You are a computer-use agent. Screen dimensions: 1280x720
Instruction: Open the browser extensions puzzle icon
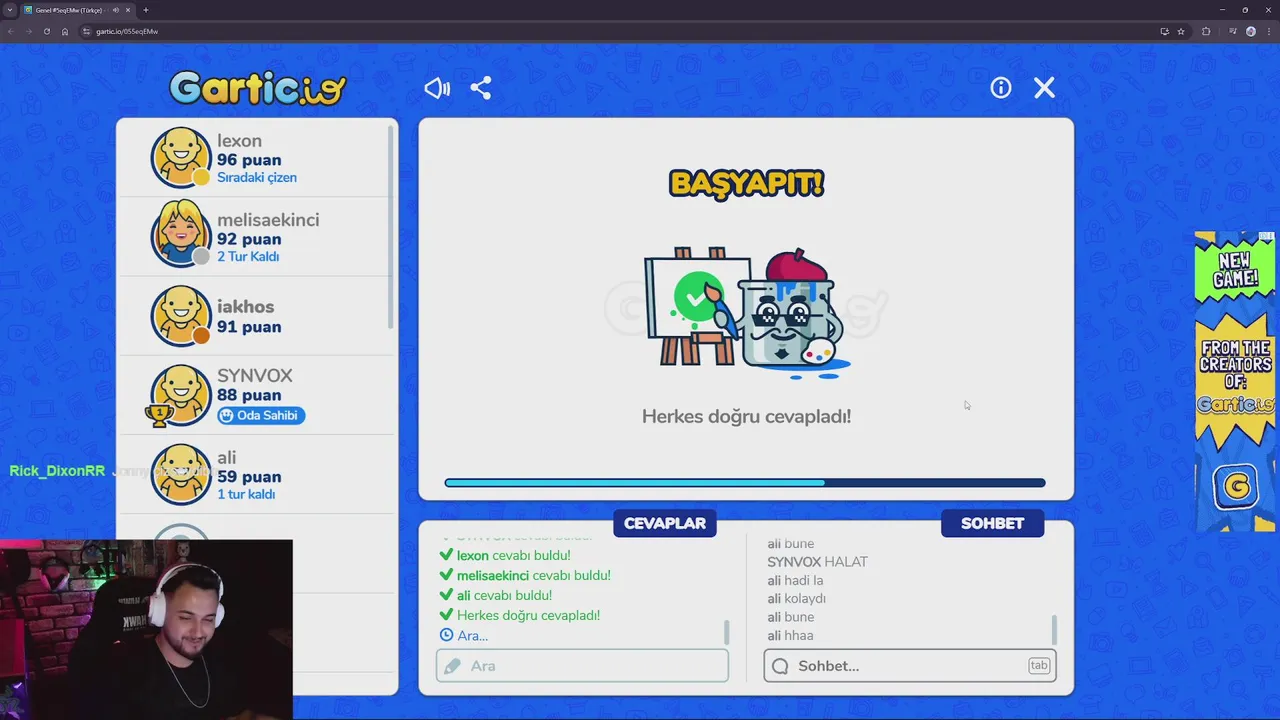point(1206,31)
